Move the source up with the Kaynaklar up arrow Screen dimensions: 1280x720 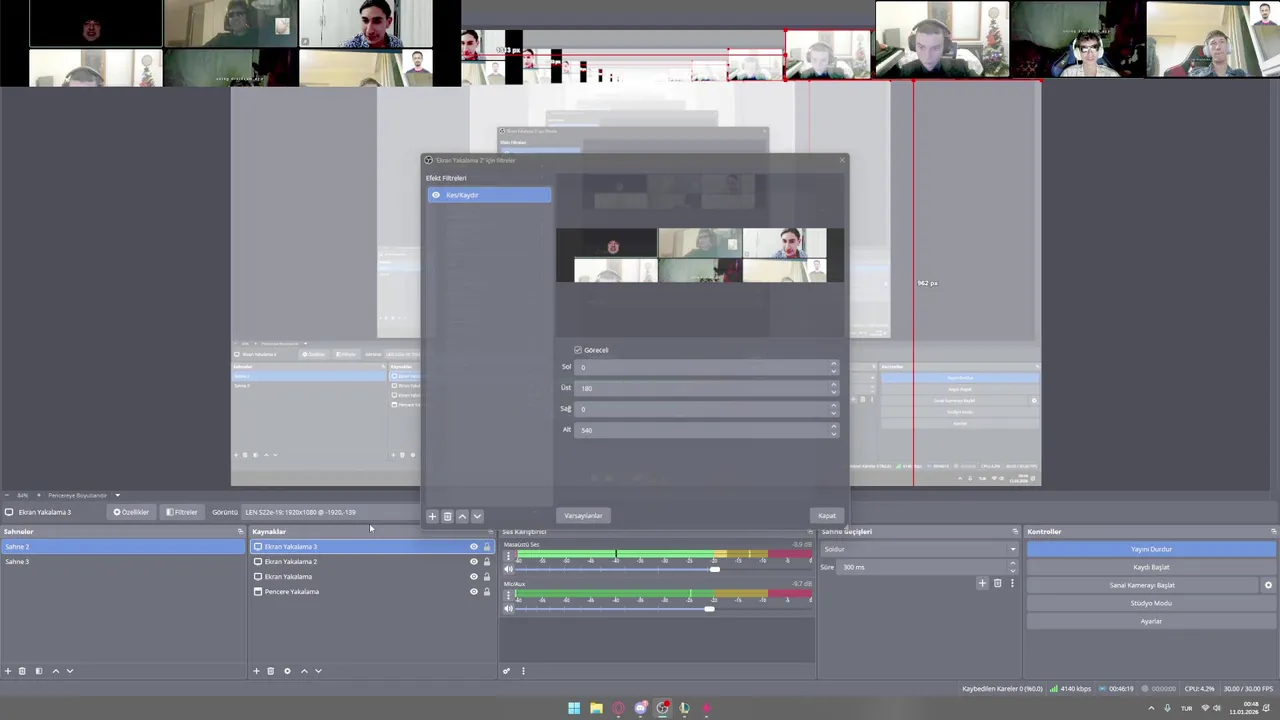304,671
